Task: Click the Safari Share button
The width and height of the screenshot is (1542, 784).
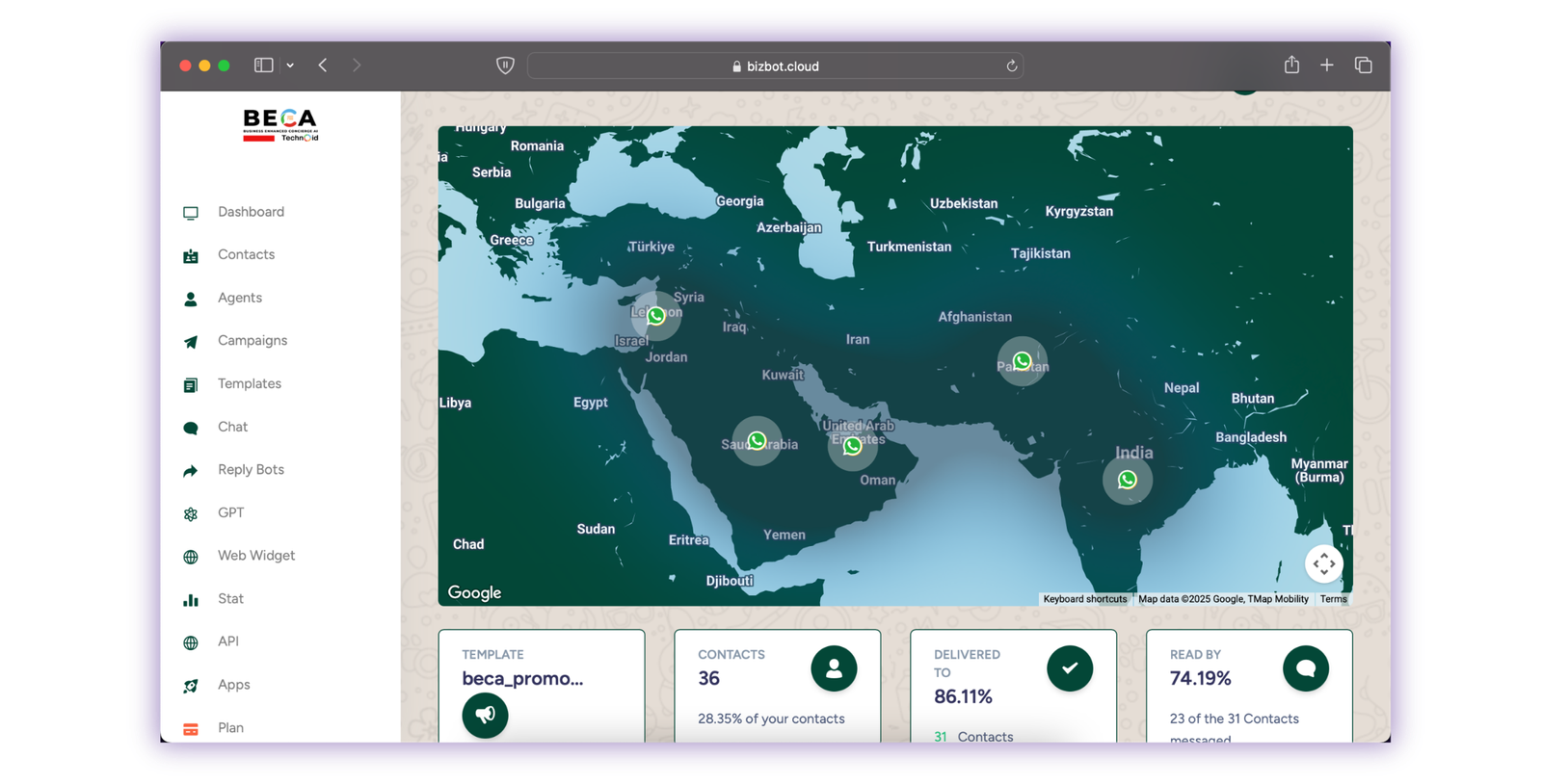Action: point(1291,65)
